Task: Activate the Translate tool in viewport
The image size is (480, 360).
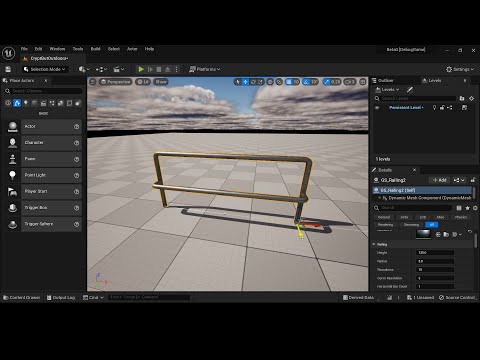Action: click(x=245, y=82)
